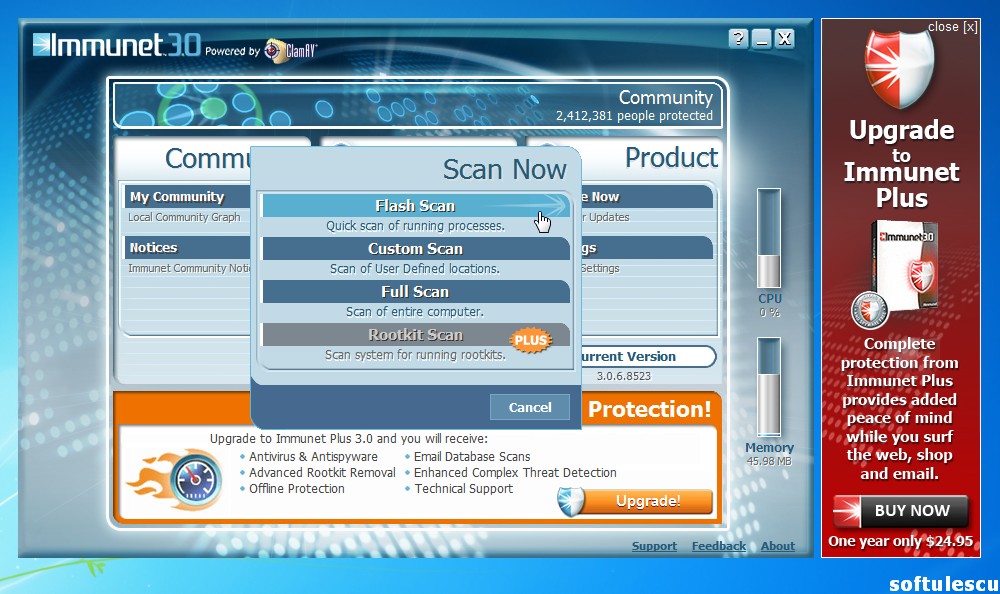Screen dimensions: 1000x594
Task: Click the Memory usage meter bar
Action: (768, 387)
